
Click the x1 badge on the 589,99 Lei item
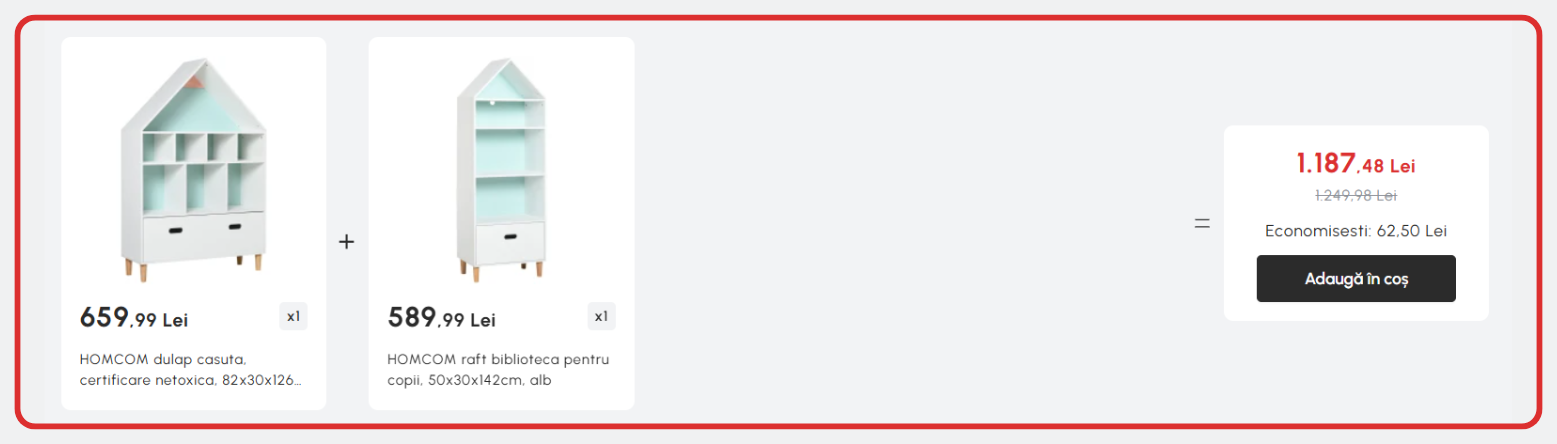(x=601, y=316)
